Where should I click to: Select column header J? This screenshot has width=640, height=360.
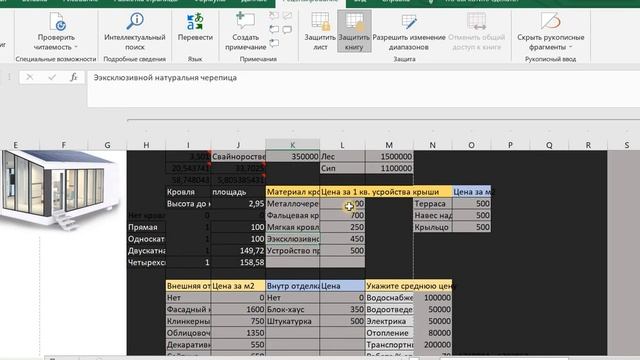coord(238,145)
